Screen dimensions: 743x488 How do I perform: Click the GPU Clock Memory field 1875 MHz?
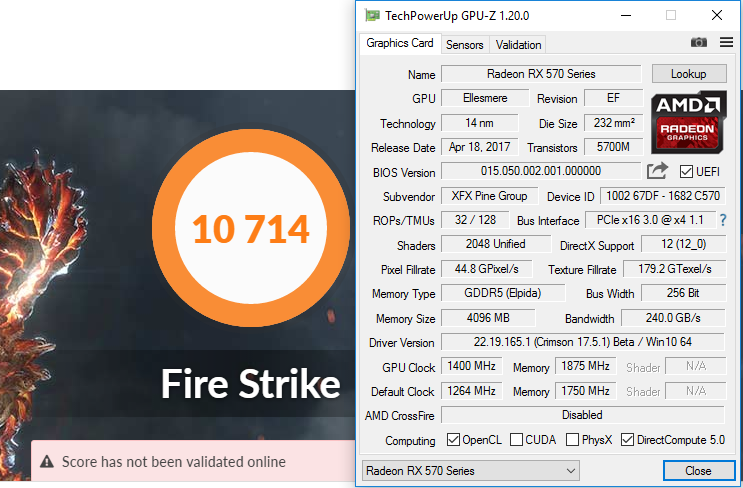[586, 366]
